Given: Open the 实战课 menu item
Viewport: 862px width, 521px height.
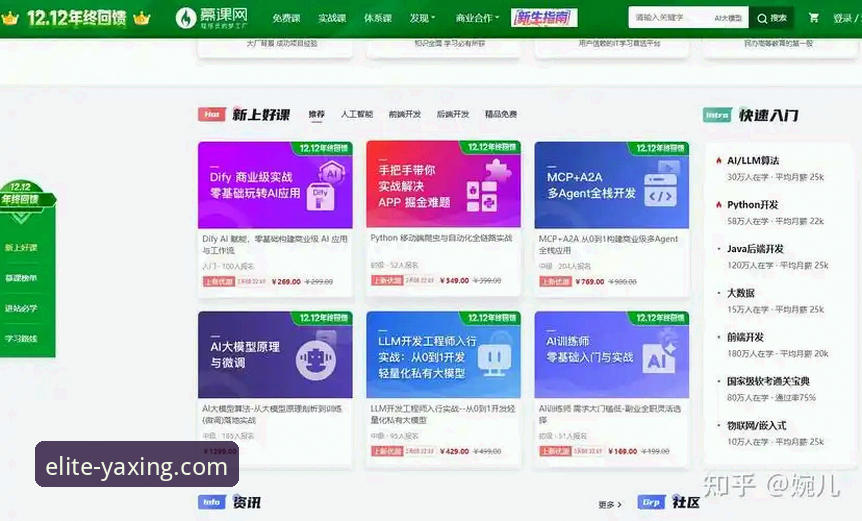Looking at the screenshot, I should click(332, 18).
